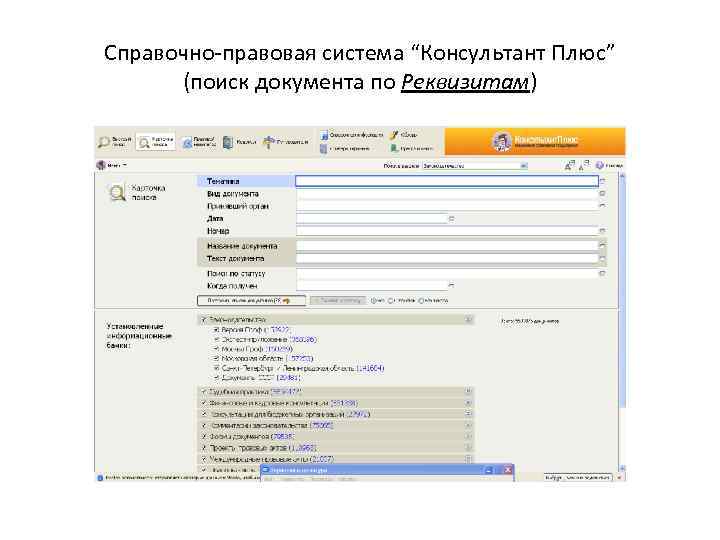Viewport: 720px width, 540px height.
Task: Open the selector button at the end of Поиск по статусу field
Action: (x=602, y=273)
